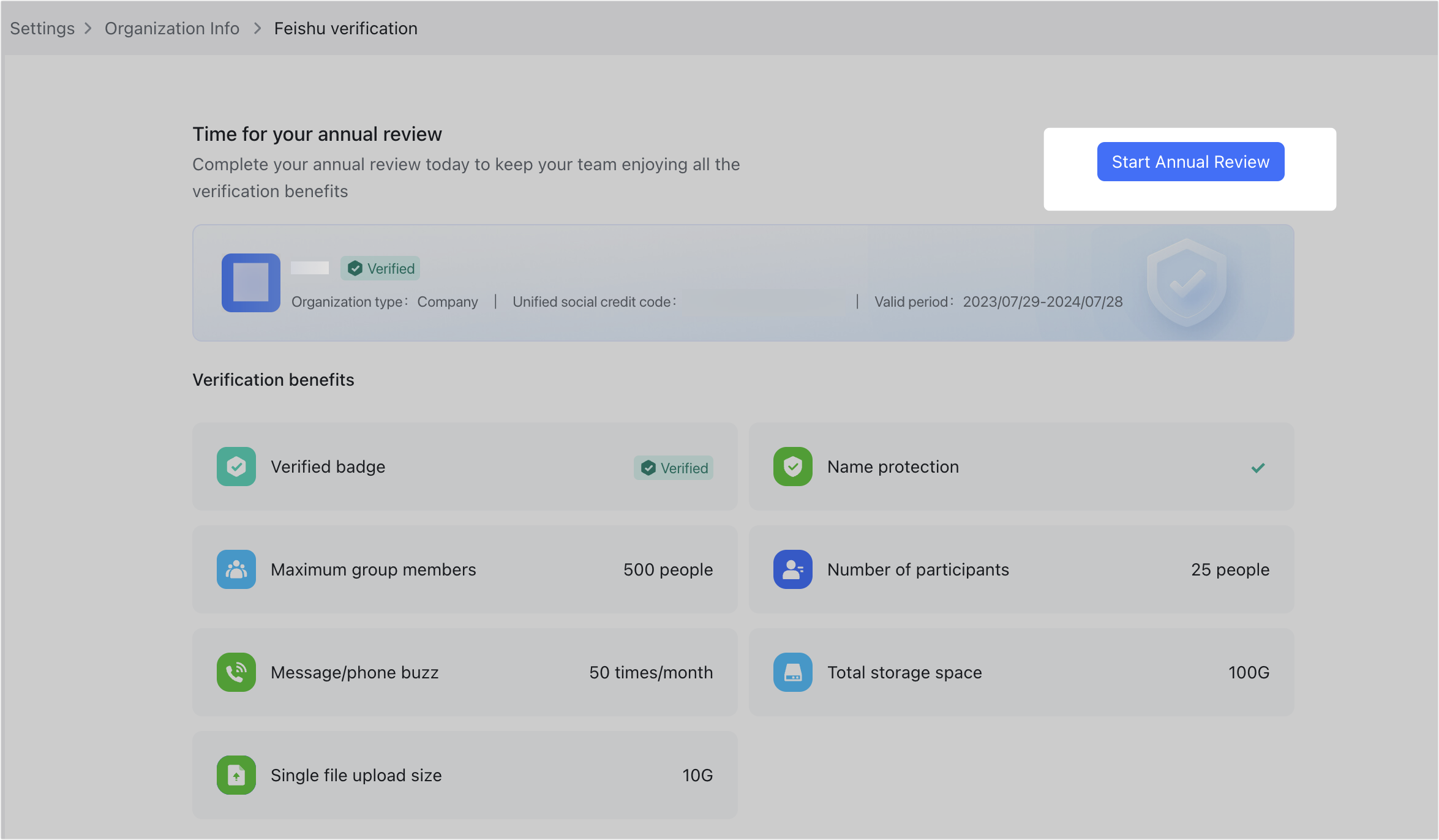Click the Total storage space drive icon

click(792, 672)
